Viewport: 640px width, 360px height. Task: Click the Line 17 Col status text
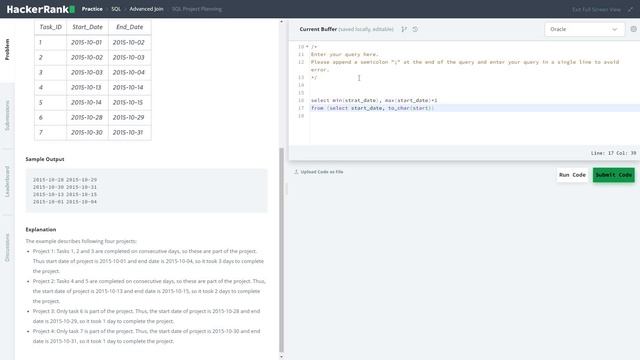(613, 153)
